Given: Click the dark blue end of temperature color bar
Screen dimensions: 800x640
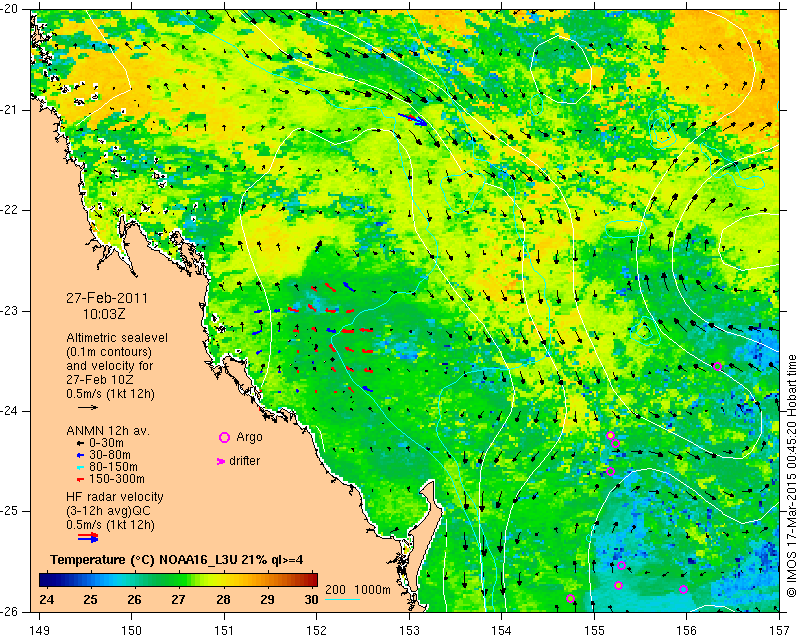Looking at the screenshot, I should pyautogui.click(x=46, y=580).
